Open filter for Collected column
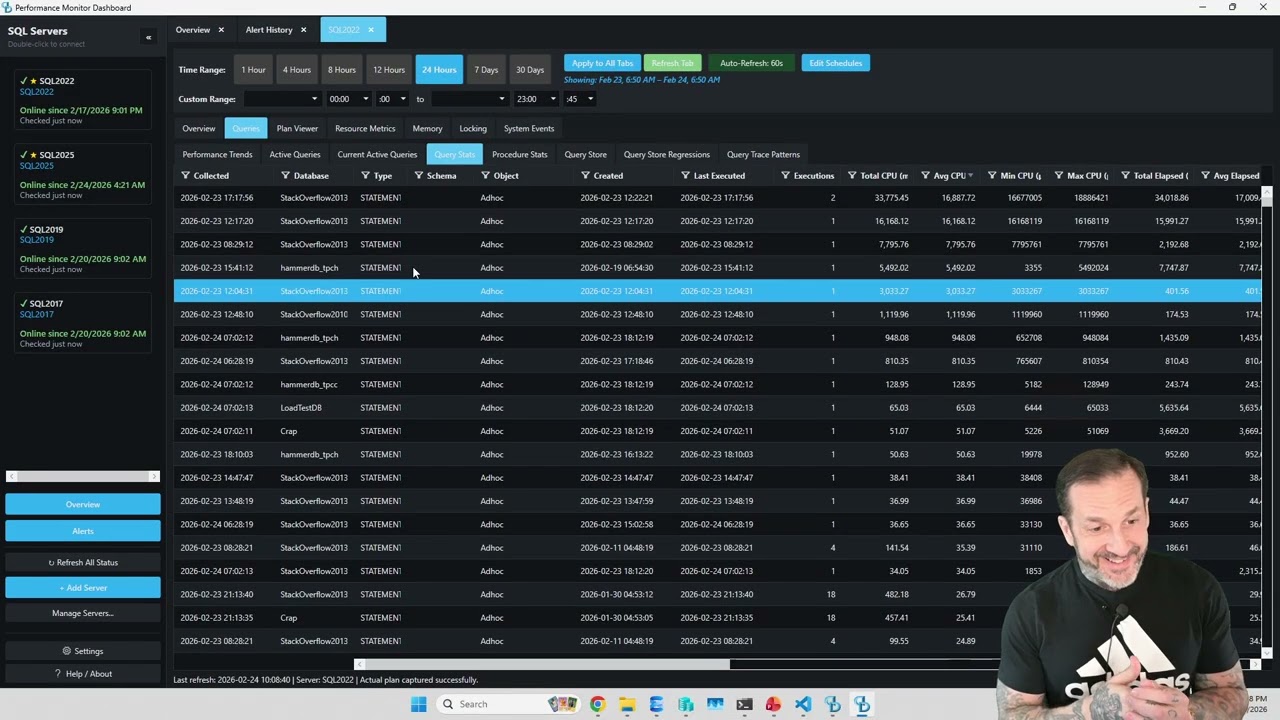This screenshot has height=720, width=1280. [x=185, y=176]
